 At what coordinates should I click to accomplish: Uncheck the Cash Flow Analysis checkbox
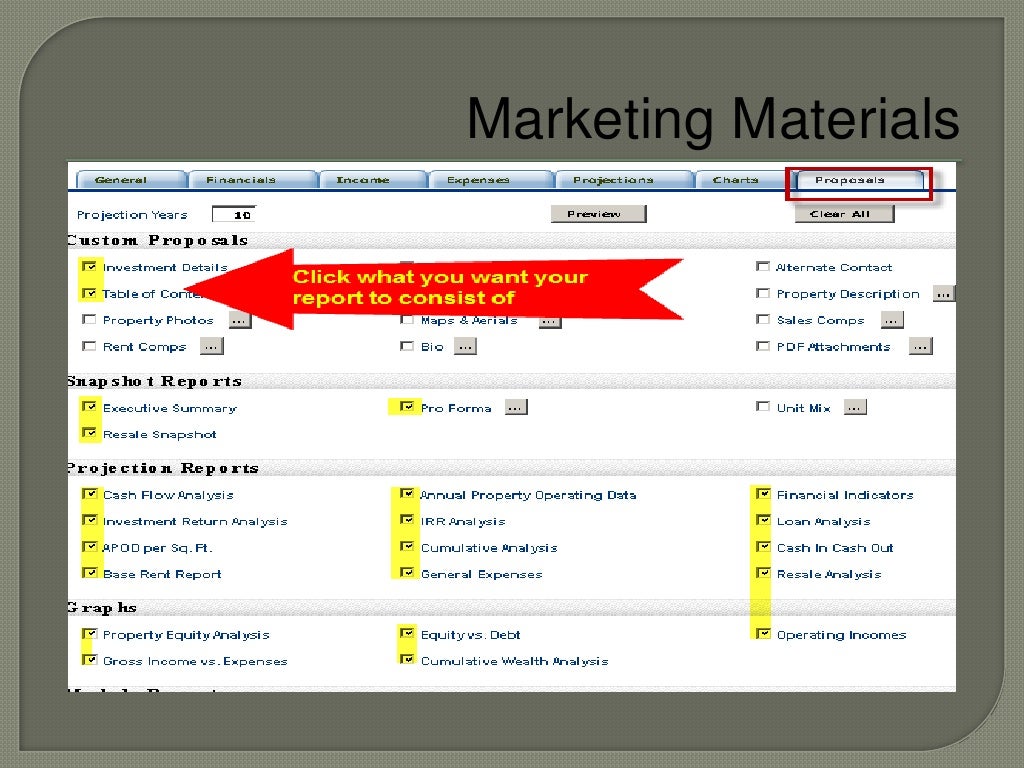89,494
